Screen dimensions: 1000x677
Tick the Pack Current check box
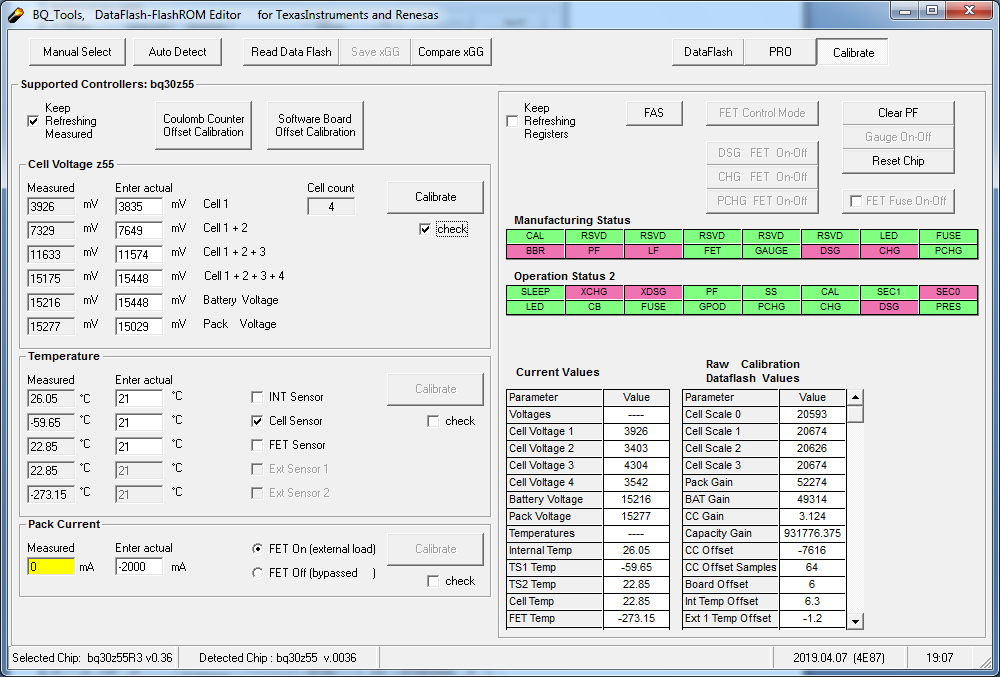pos(433,581)
